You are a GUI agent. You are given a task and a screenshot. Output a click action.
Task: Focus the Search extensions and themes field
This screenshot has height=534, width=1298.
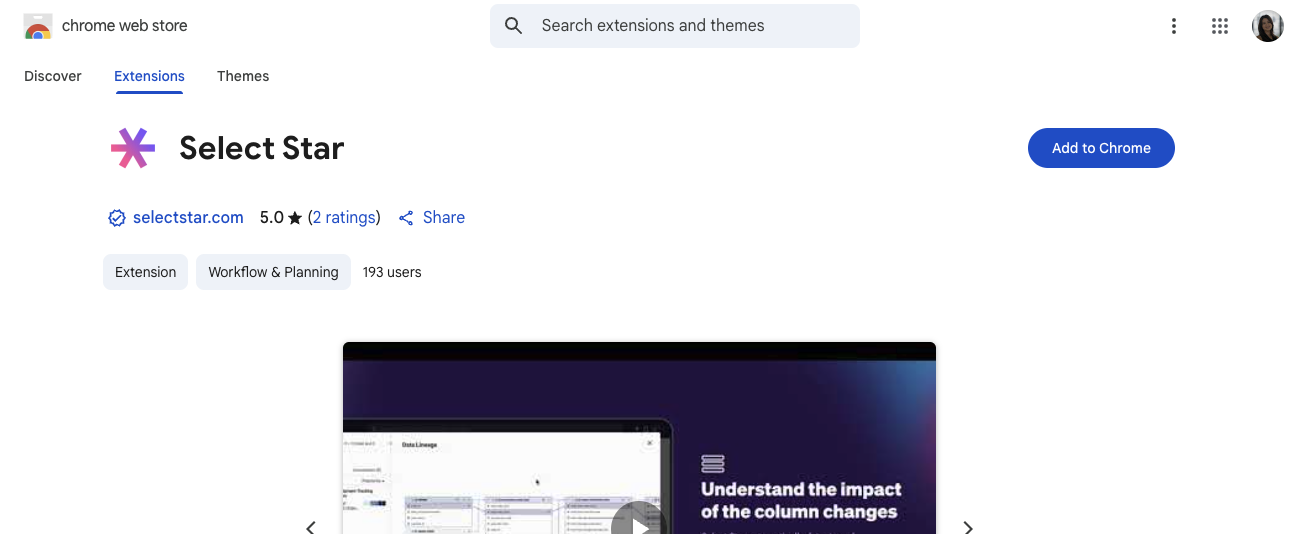pyautogui.click(x=690, y=26)
